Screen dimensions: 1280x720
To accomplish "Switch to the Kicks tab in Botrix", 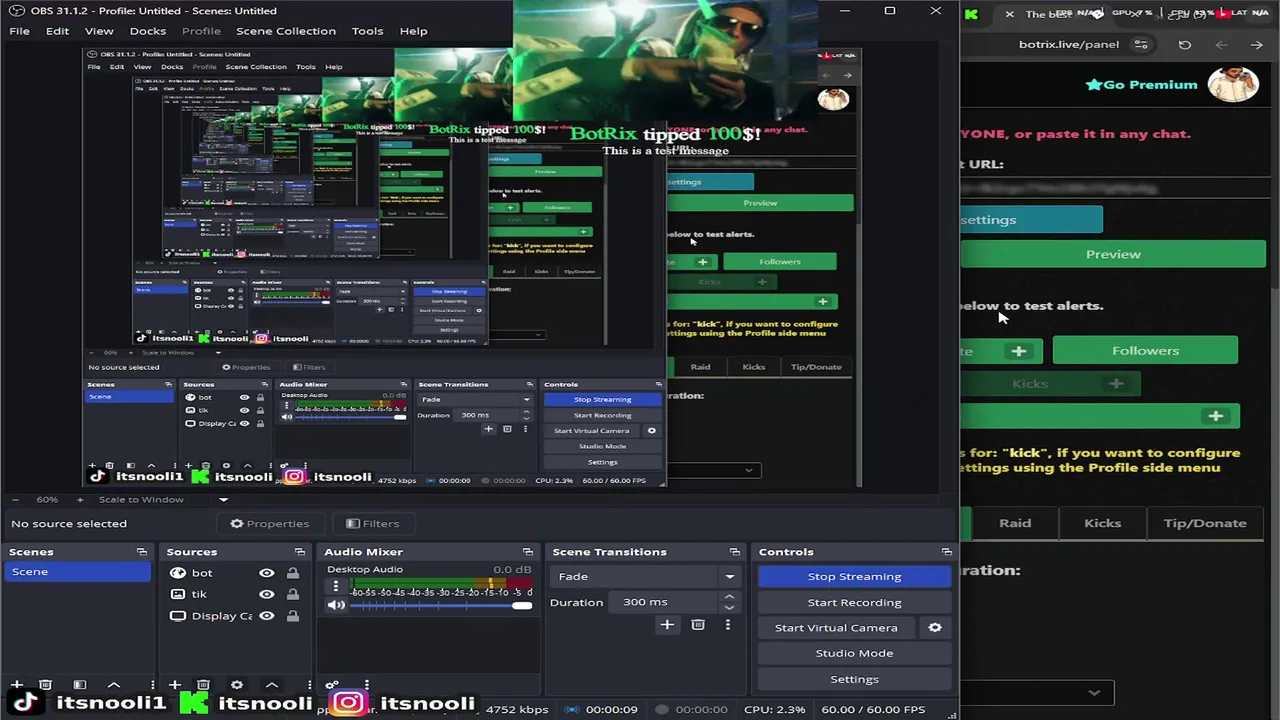I will coord(1102,523).
